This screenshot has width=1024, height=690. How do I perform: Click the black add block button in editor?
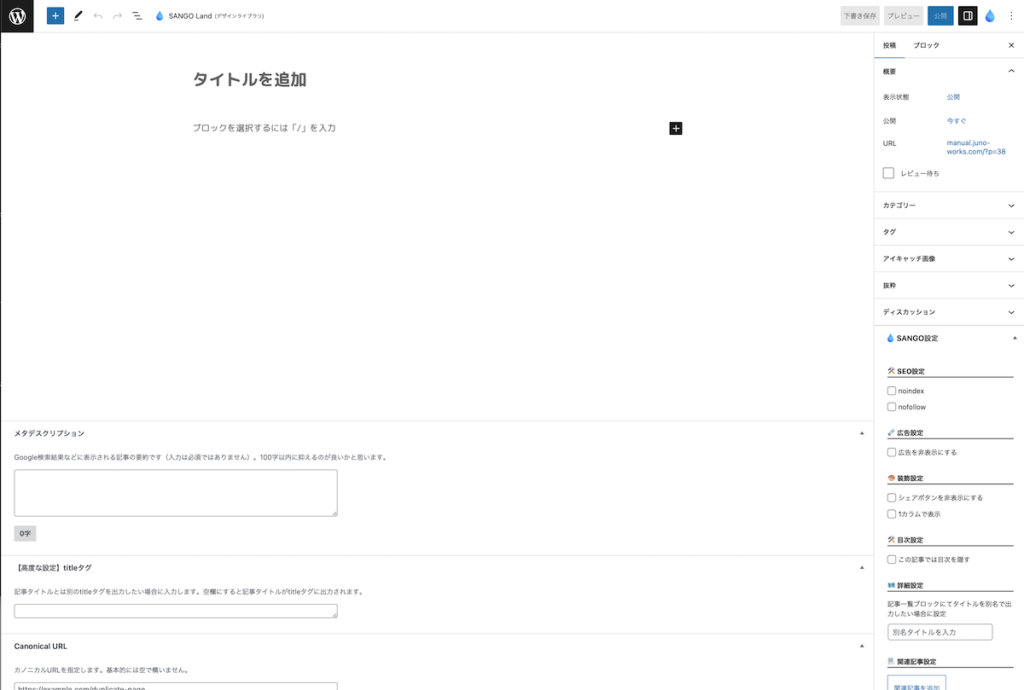click(x=676, y=128)
